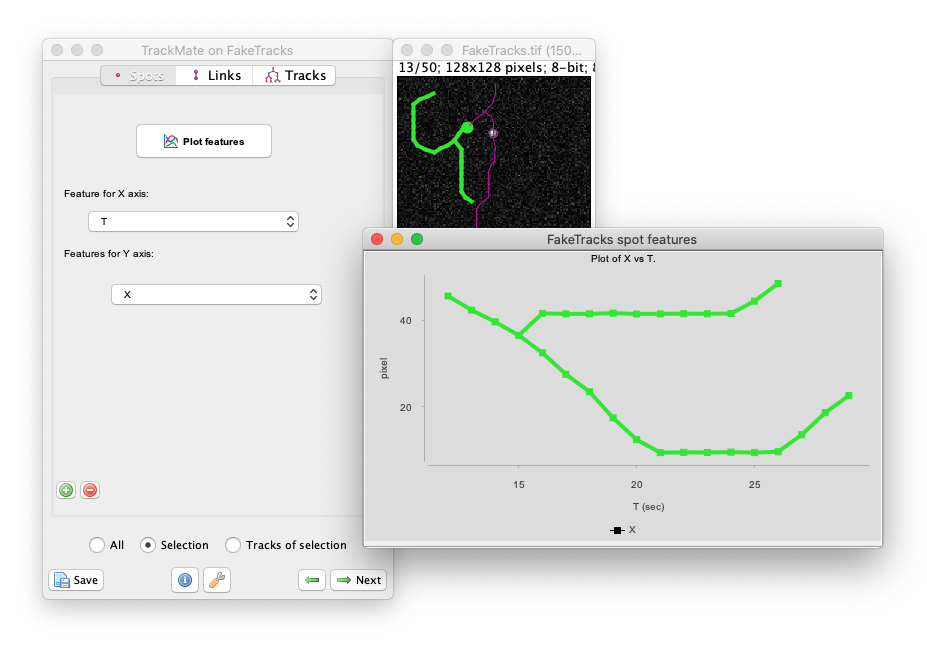The width and height of the screenshot is (927, 665).
Task: Click the wrench settings icon button
Action: 216,580
